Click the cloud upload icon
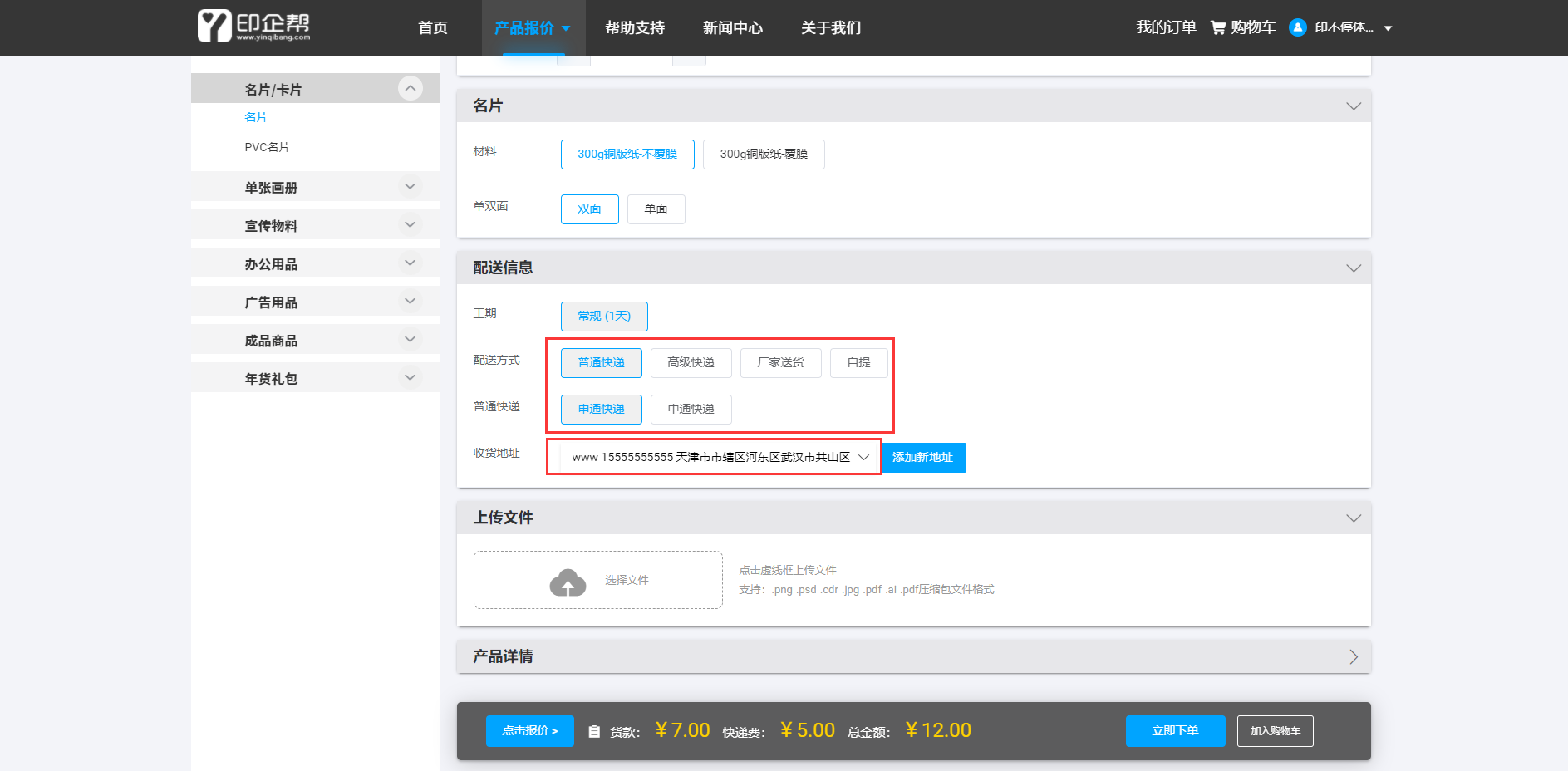This screenshot has width=1568, height=771. tap(568, 582)
